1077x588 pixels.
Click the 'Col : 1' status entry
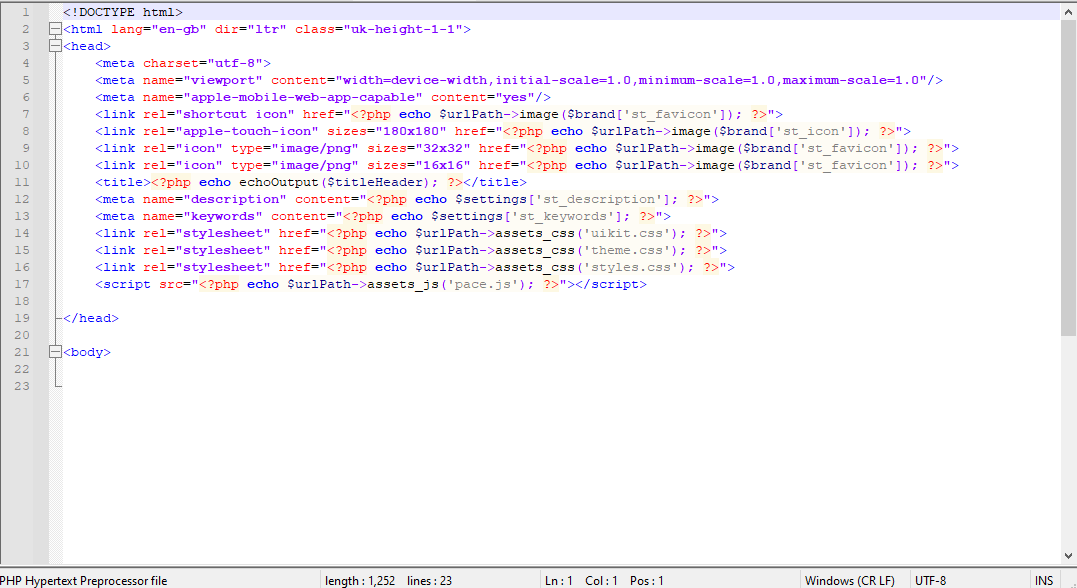pyautogui.click(x=601, y=580)
